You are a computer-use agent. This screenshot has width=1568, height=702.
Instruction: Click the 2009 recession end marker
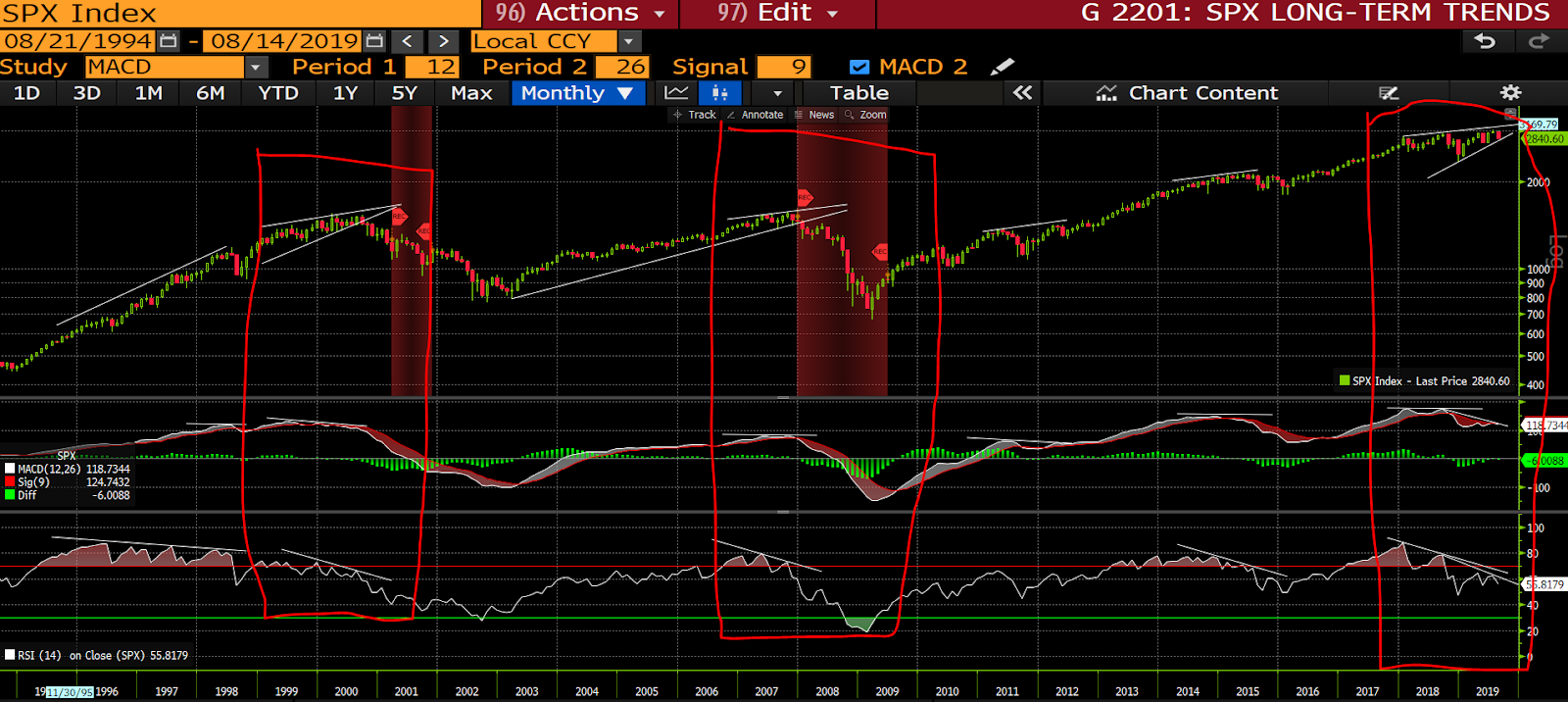pyautogui.click(x=880, y=252)
